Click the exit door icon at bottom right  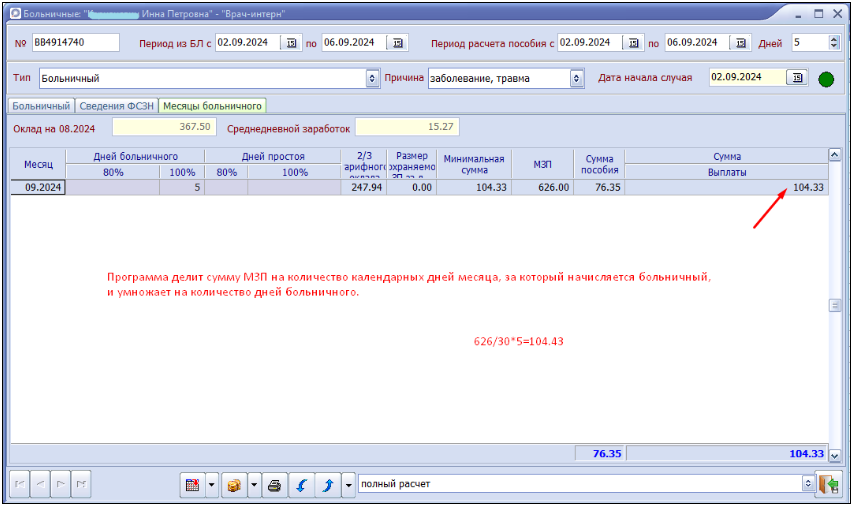(x=827, y=485)
